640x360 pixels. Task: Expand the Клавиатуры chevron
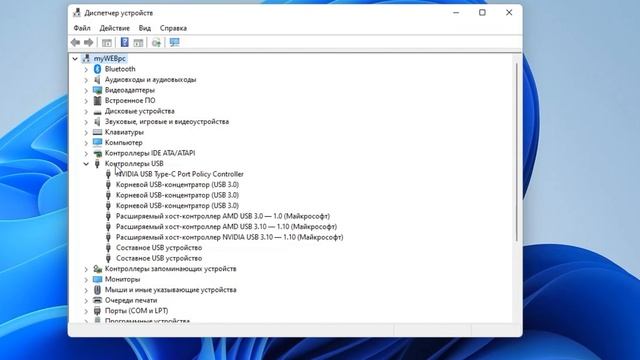click(86, 133)
